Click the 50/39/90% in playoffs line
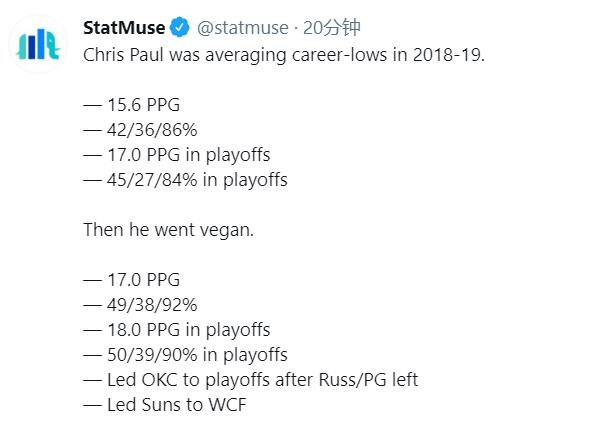This screenshot has height=429, width=603. coord(185,355)
